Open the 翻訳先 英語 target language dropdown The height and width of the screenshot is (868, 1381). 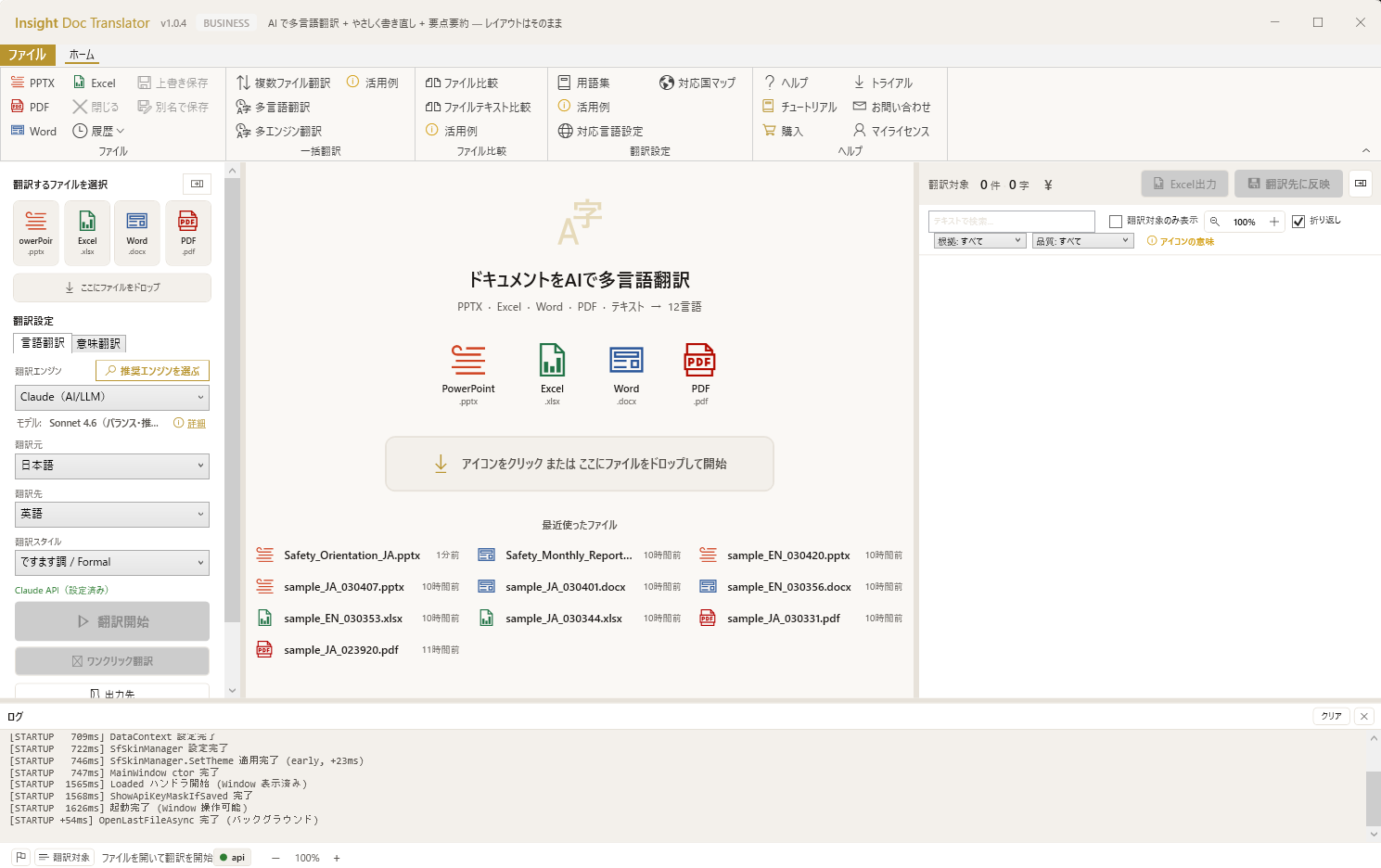(x=111, y=514)
